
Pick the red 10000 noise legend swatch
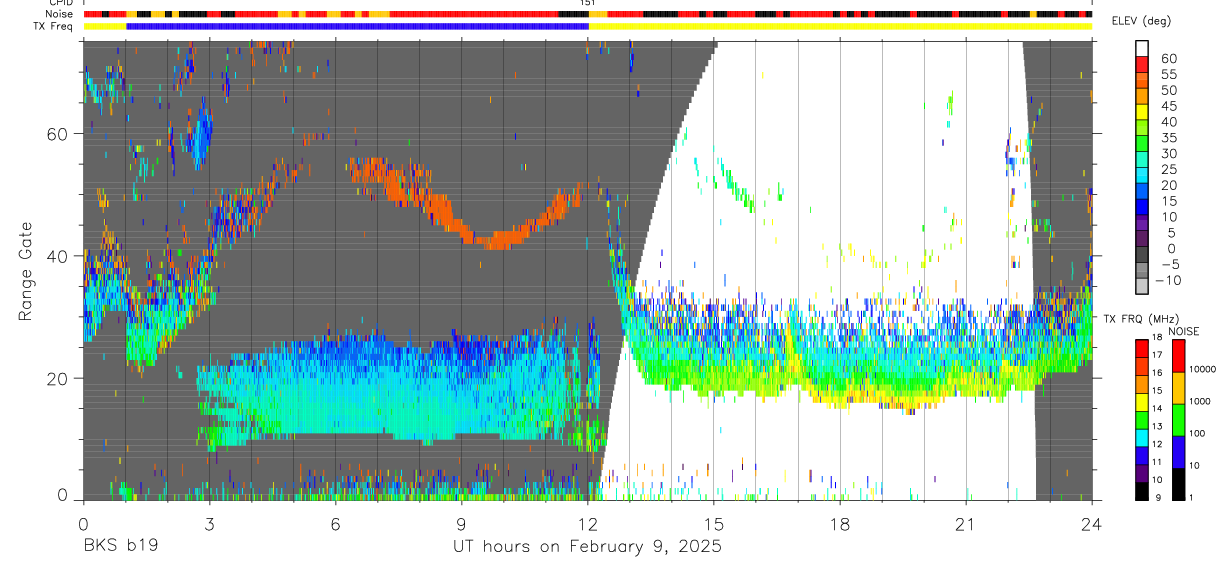click(x=1179, y=356)
